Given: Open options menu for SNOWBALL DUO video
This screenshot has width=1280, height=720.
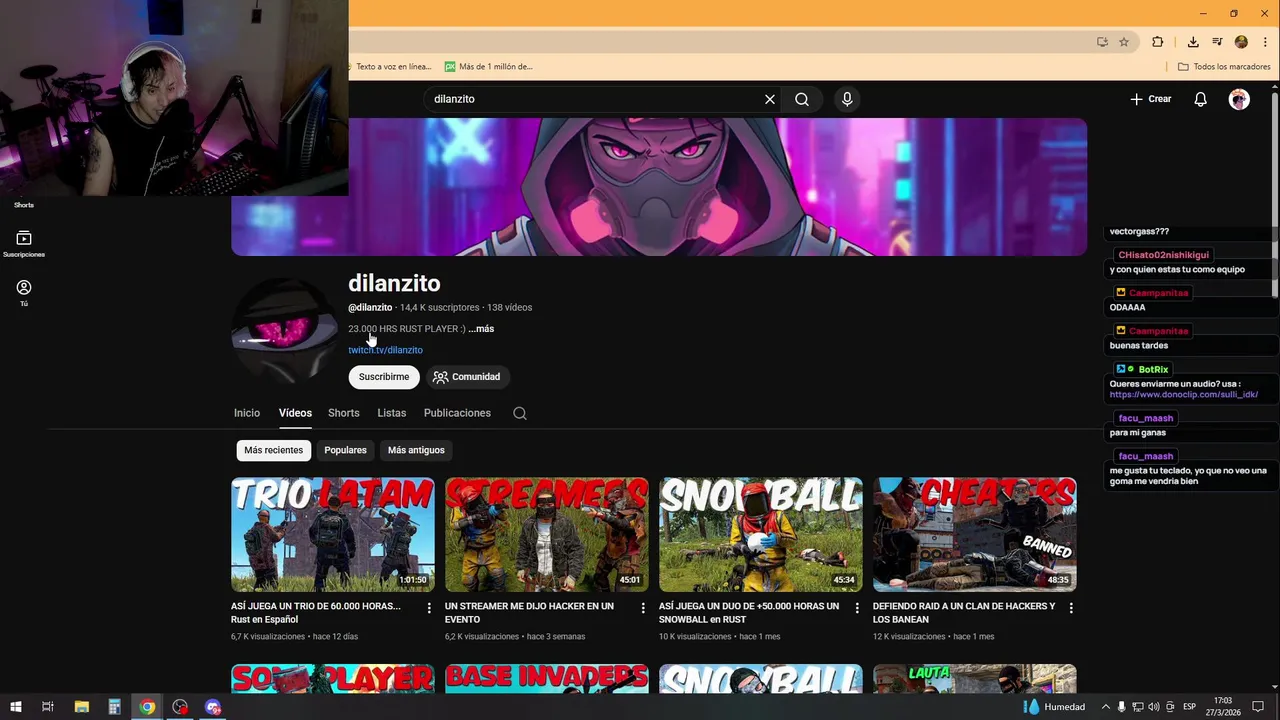Looking at the screenshot, I should pos(857,608).
